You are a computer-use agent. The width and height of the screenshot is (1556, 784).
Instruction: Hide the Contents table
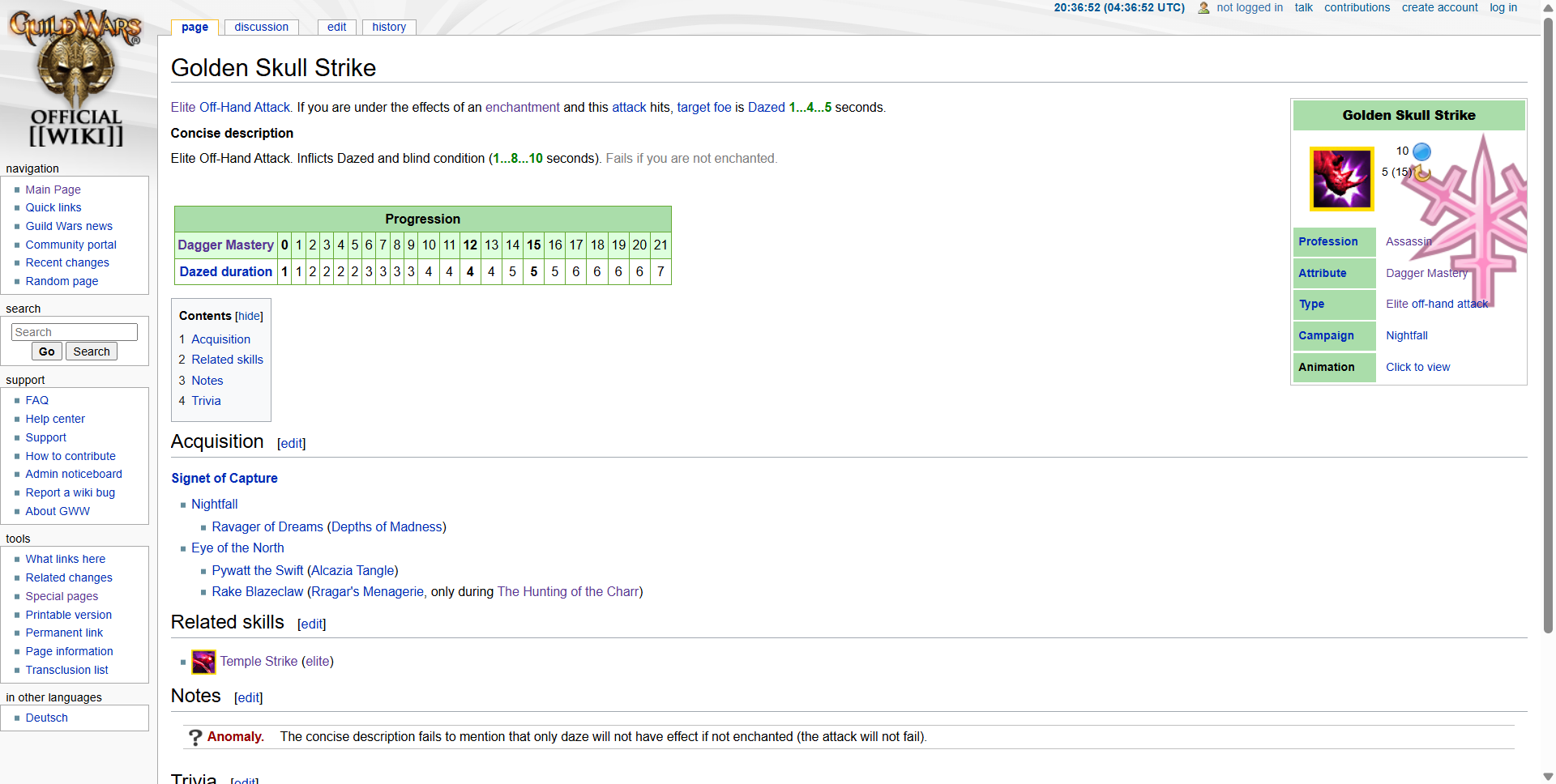pyautogui.click(x=249, y=317)
